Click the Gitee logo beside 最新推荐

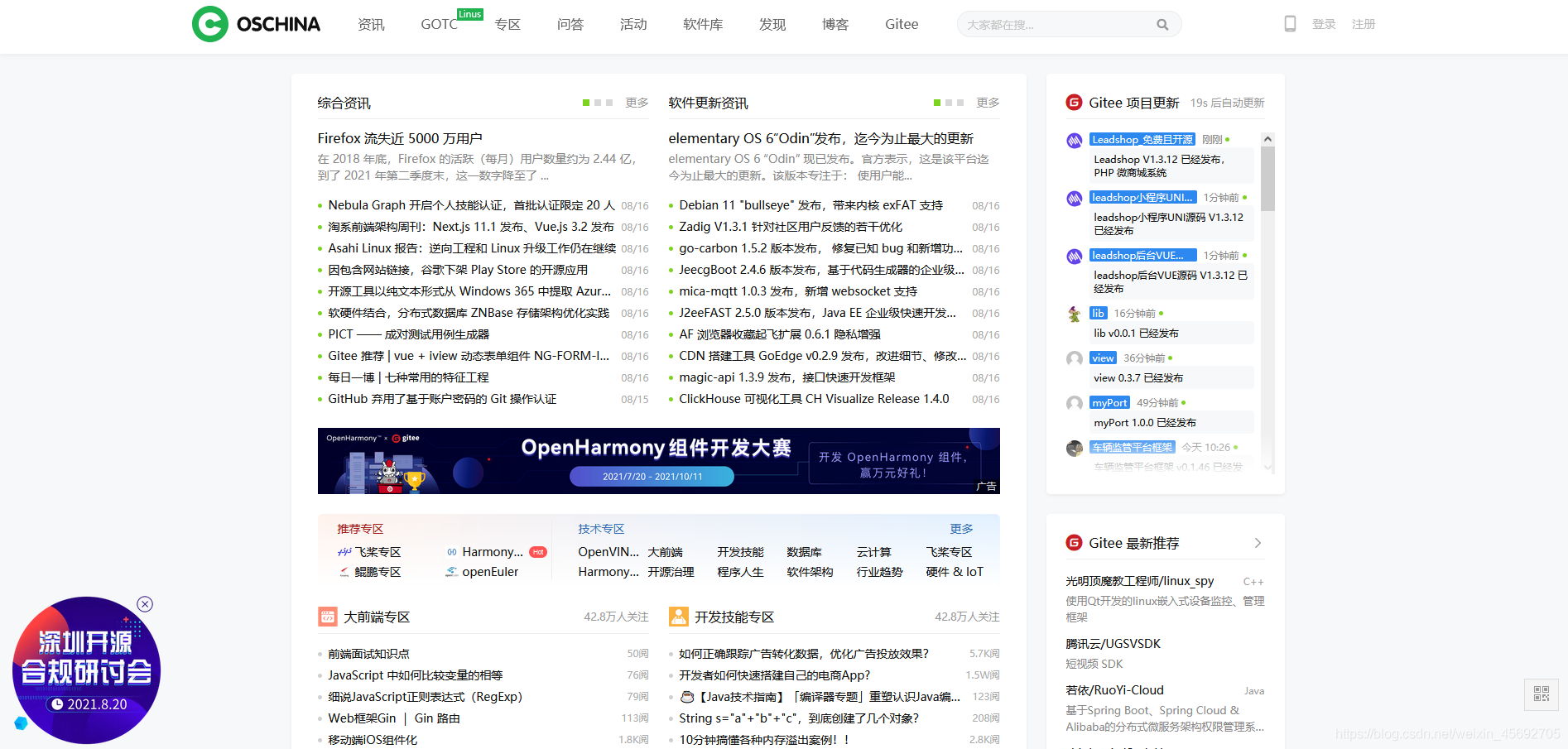(1074, 543)
